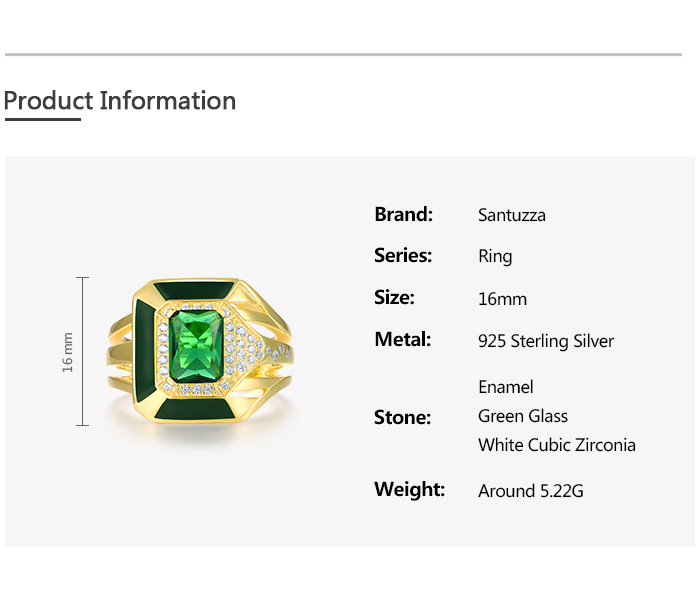Click the green emerald-cut center stone

coord(195,347)
